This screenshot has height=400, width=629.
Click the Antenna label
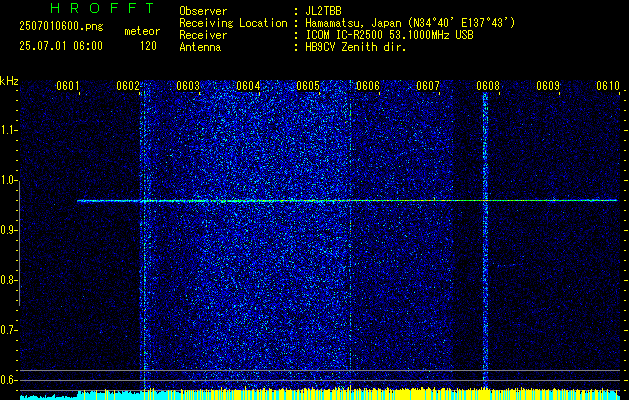pos(200,47)
